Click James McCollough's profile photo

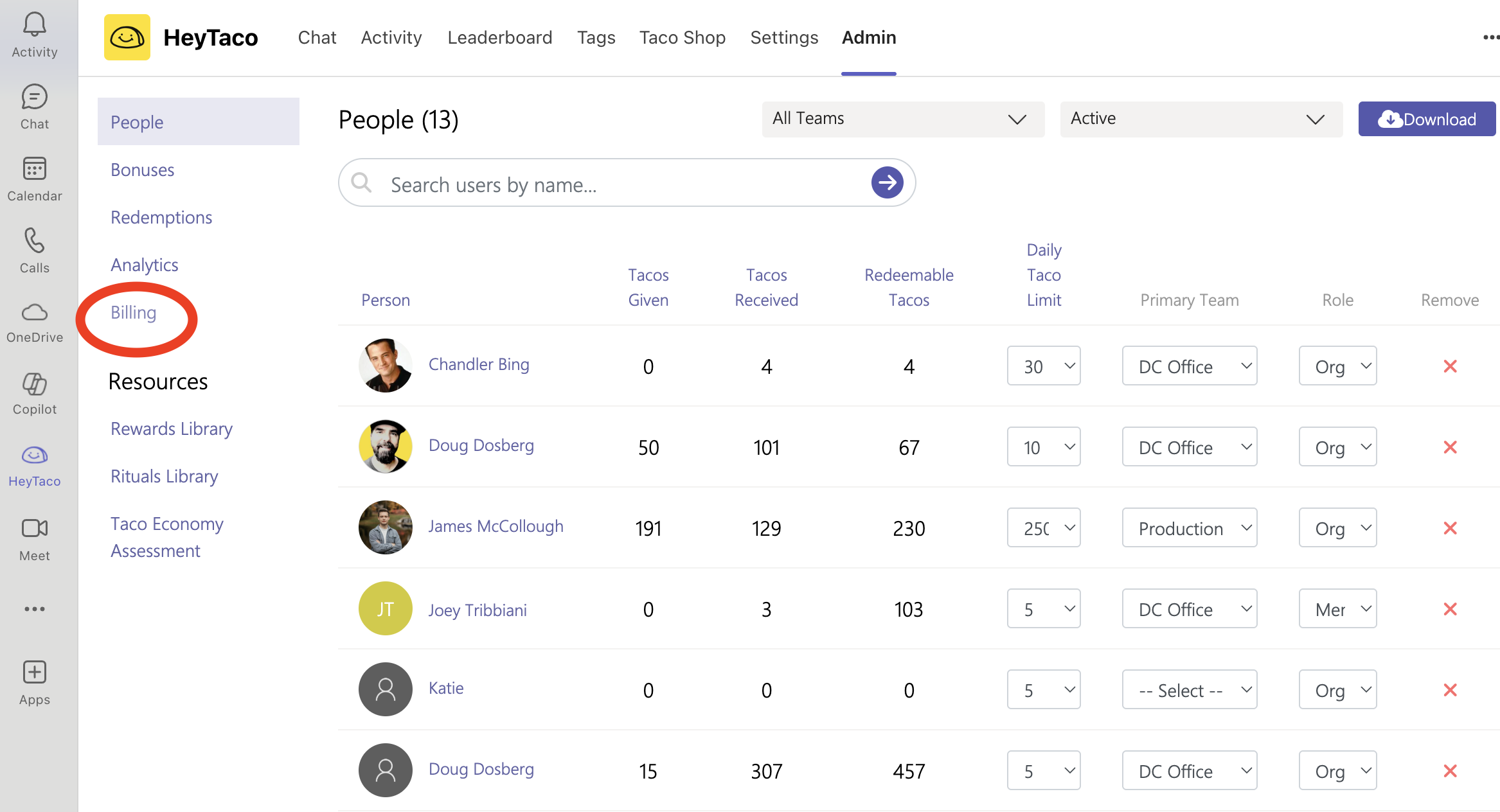click(386, 527)
